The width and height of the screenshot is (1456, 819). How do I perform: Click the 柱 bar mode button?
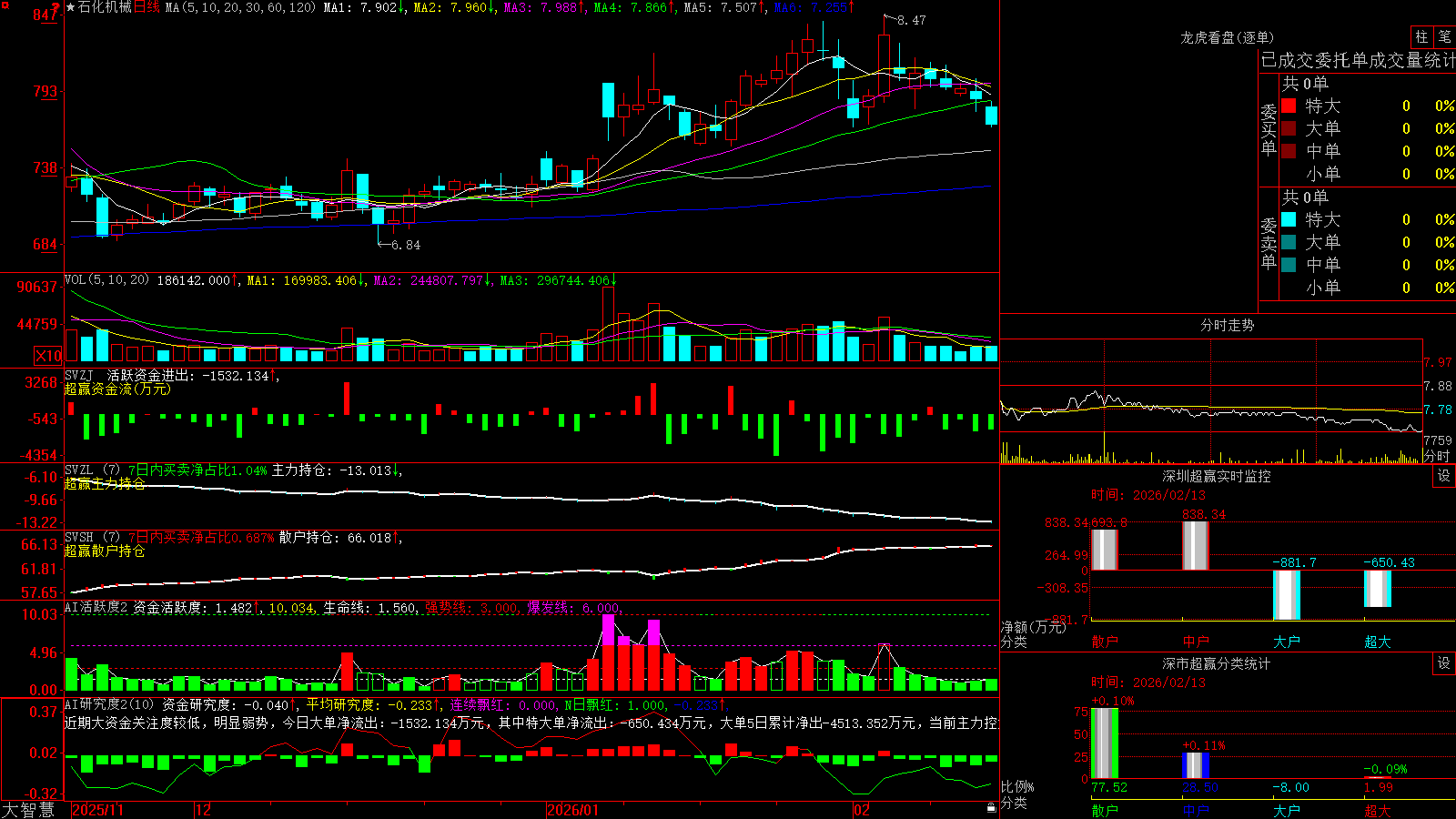(1421, 36)
